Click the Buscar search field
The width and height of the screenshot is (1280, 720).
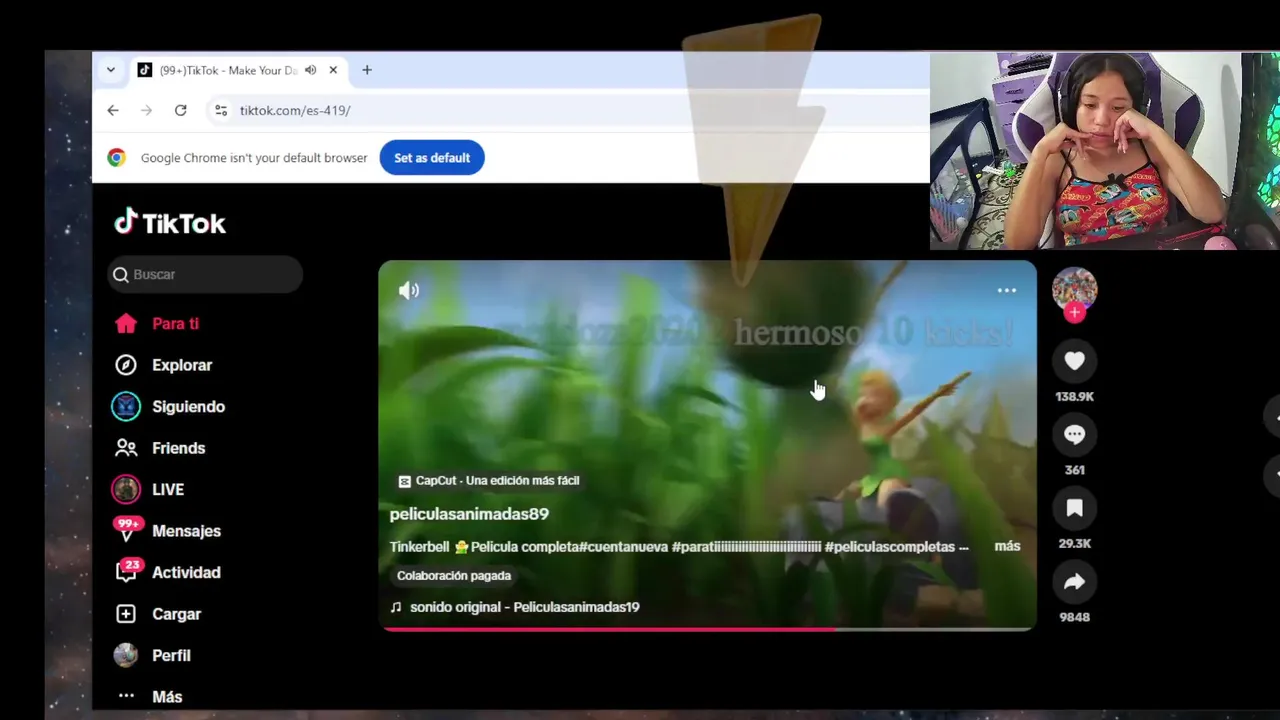tap(205, 274)
